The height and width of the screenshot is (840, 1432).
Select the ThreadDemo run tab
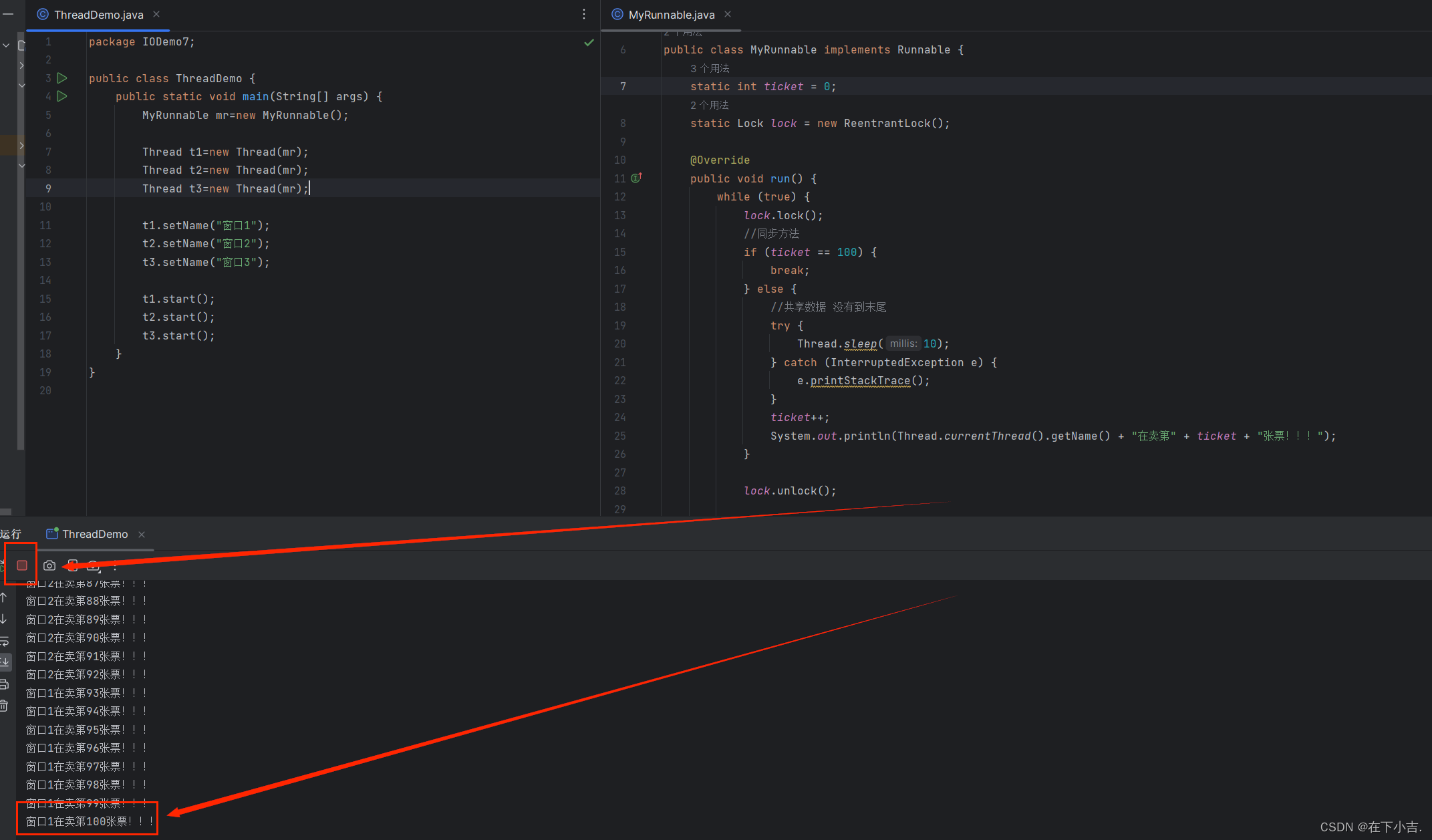(x=94, y=534)
